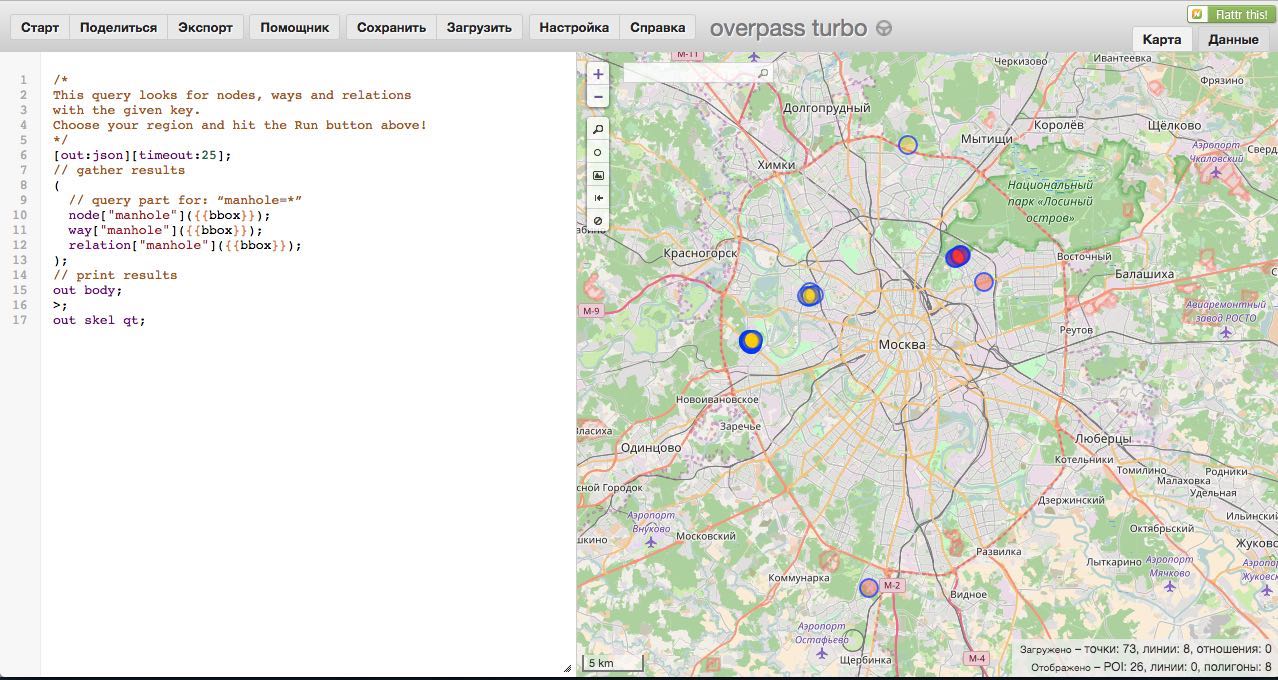Viewport: 1278px width, 680px height.
Task: Launch the Помощник wizard
Action: pyautogui.click(x=295, y=27)
